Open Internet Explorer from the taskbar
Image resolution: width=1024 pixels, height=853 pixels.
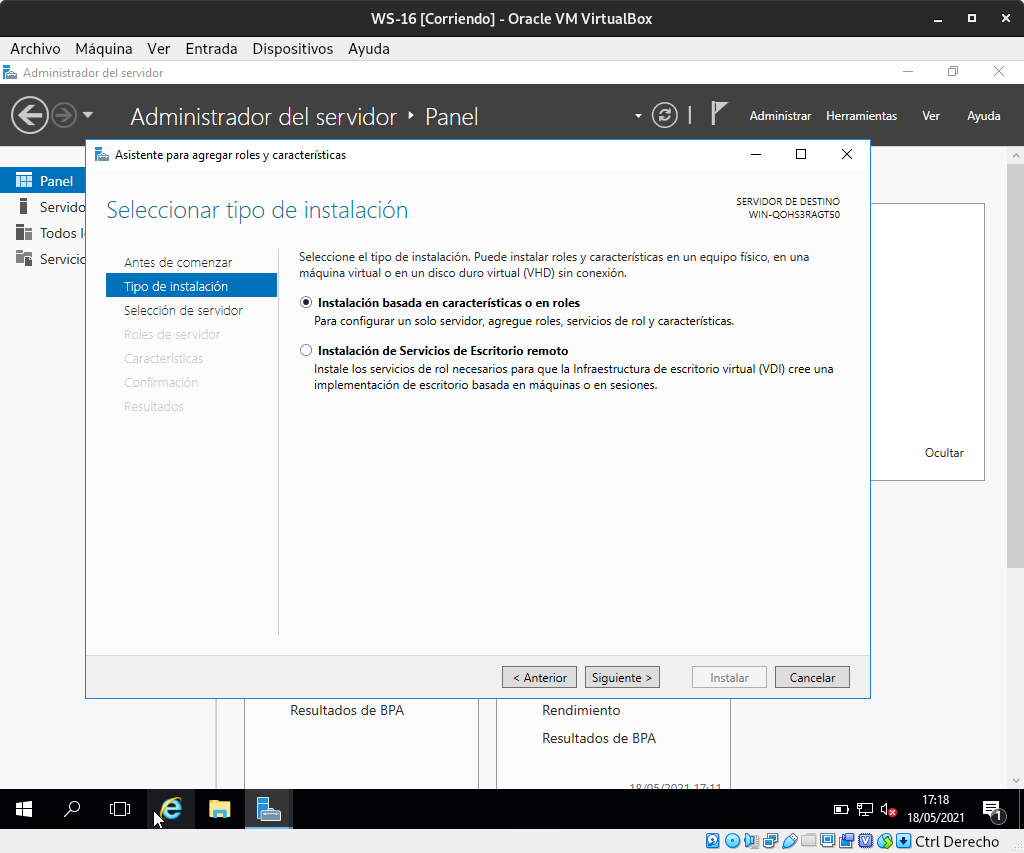pyautogui.click(x=171, y=809)
